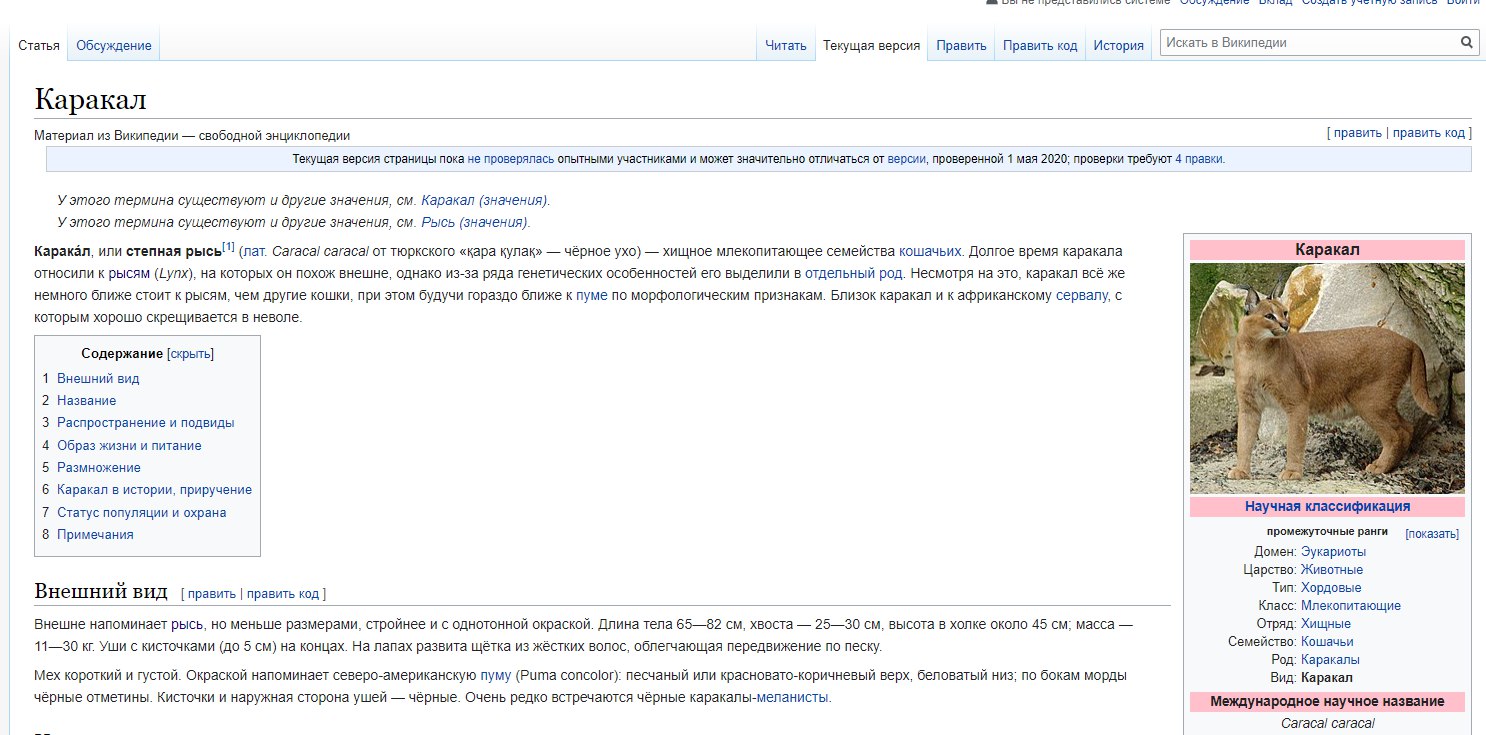Click the Каракал page title
1486x735 pixels.
90,99
